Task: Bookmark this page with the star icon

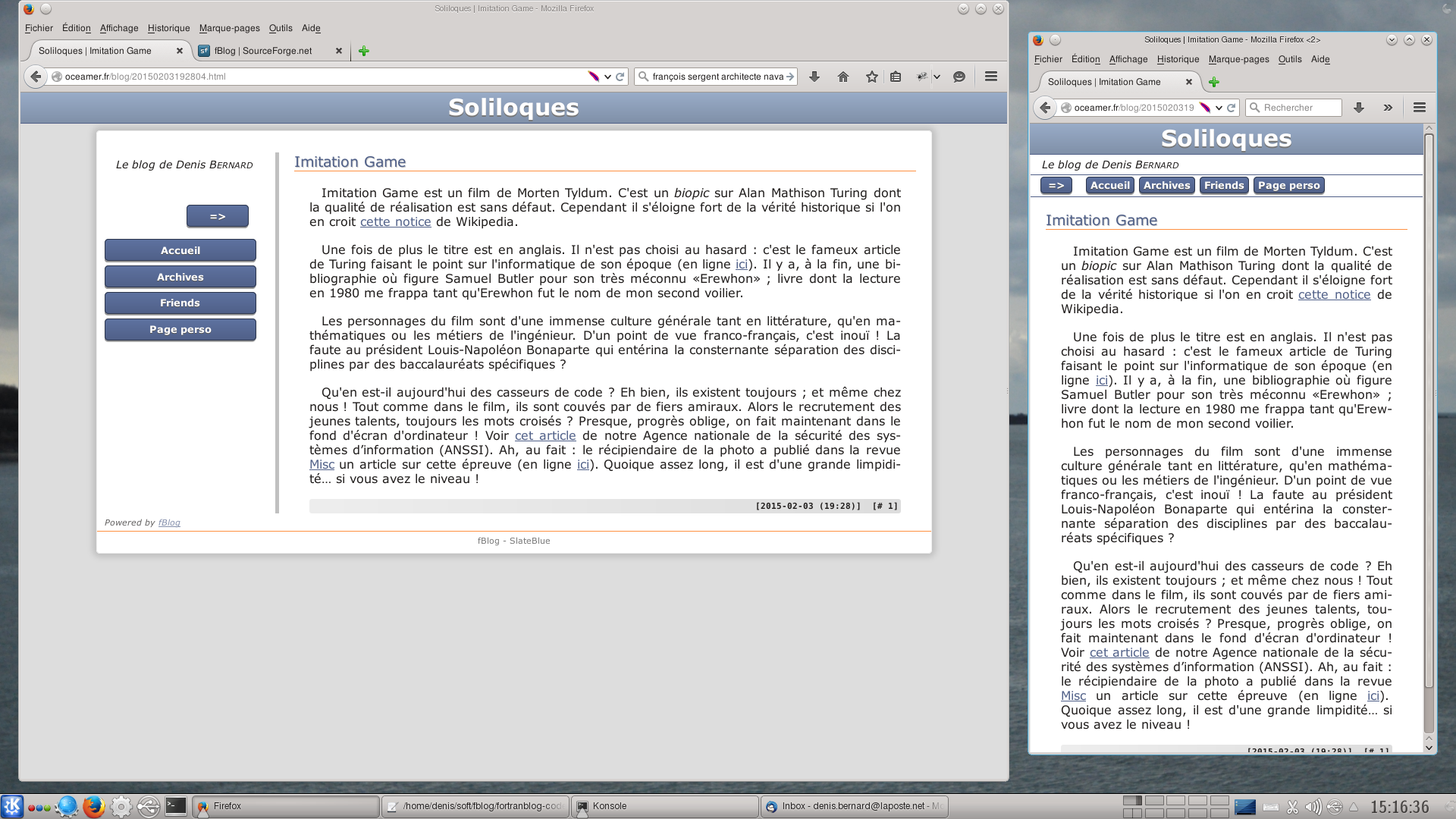Action: pos(871,76)
